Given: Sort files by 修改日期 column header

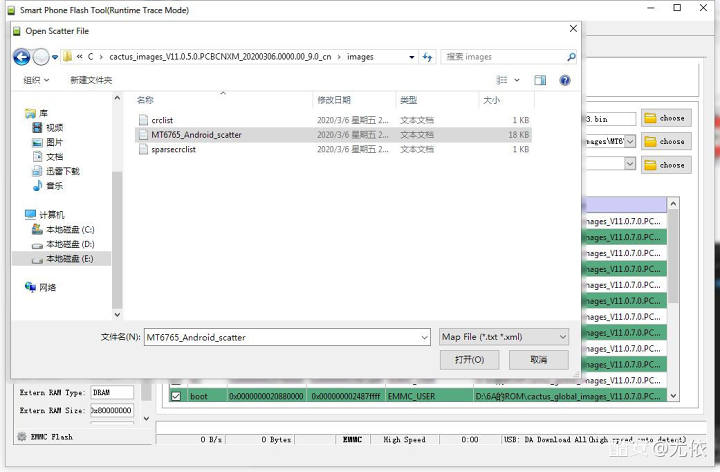Looking at the screenshot, I should click(334, 100).
